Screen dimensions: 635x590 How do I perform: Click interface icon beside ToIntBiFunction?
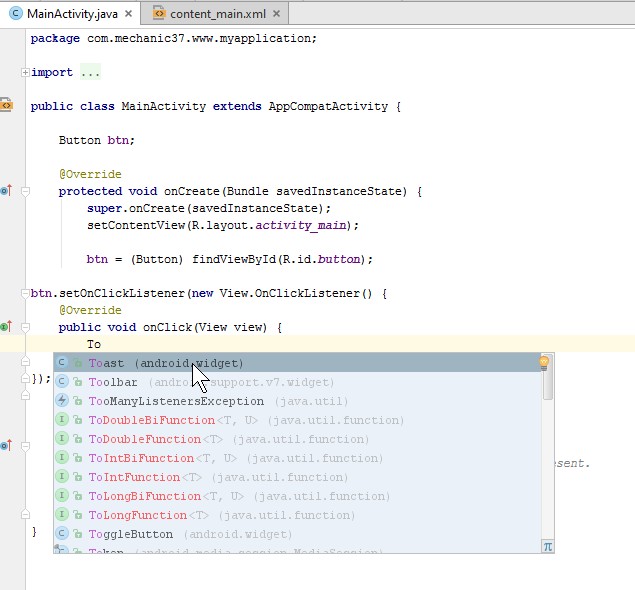(62, 457)
